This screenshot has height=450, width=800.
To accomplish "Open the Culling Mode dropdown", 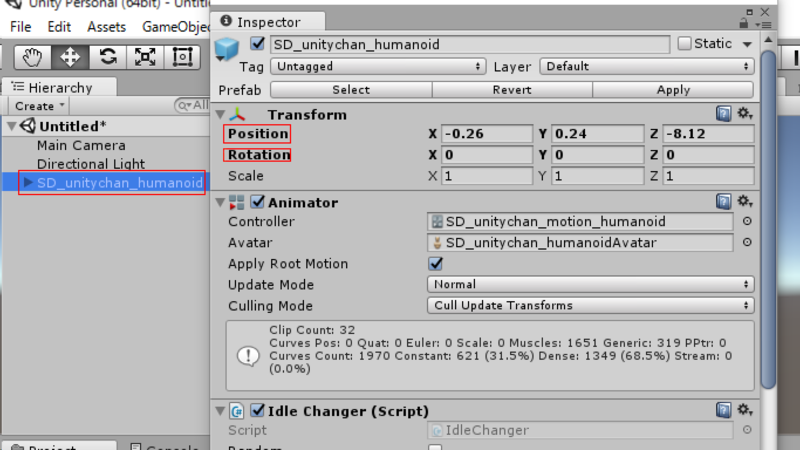I will (590, 305).
